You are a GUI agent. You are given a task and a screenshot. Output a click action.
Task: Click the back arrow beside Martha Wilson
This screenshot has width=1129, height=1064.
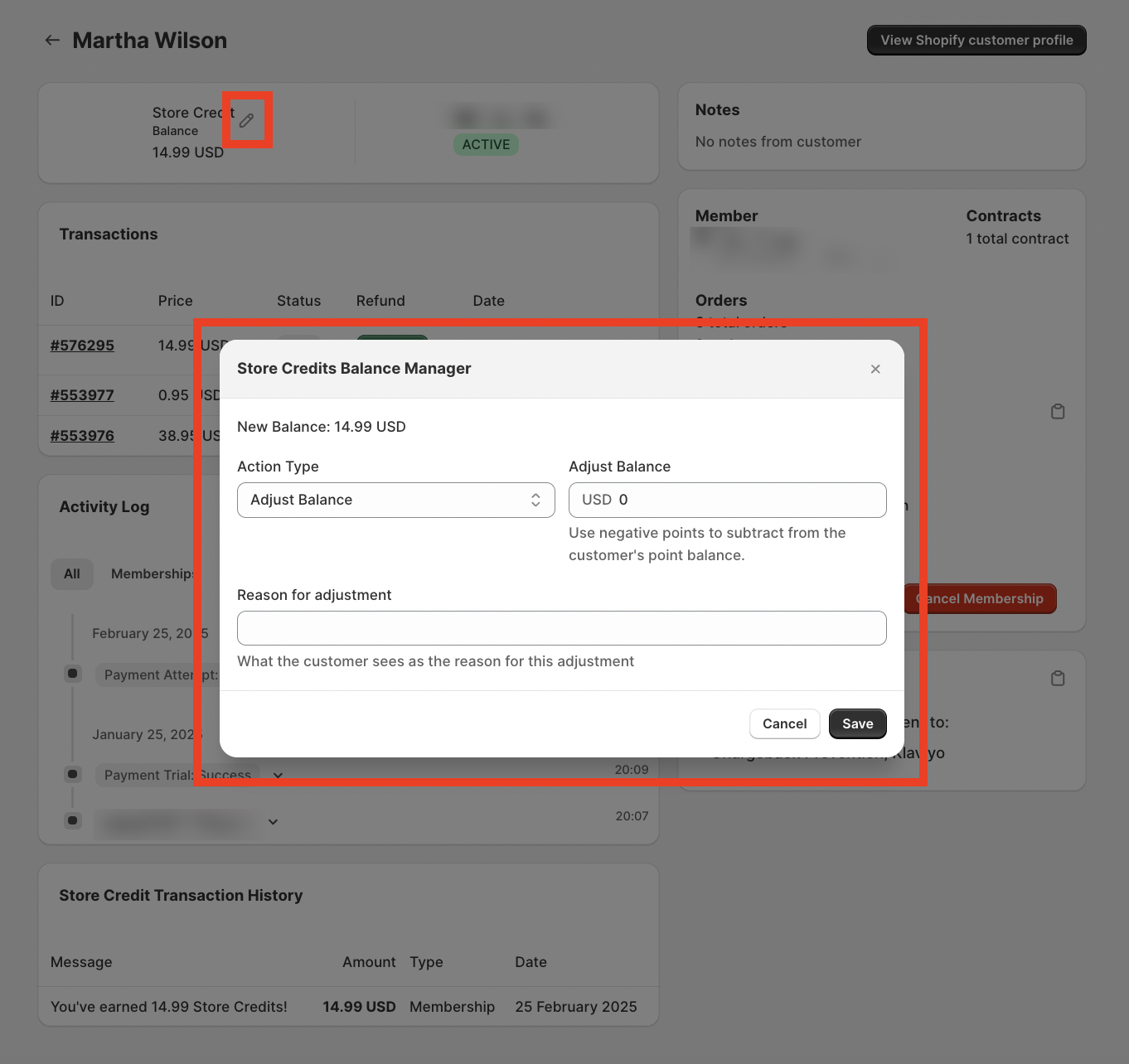(x=52, y=40)
